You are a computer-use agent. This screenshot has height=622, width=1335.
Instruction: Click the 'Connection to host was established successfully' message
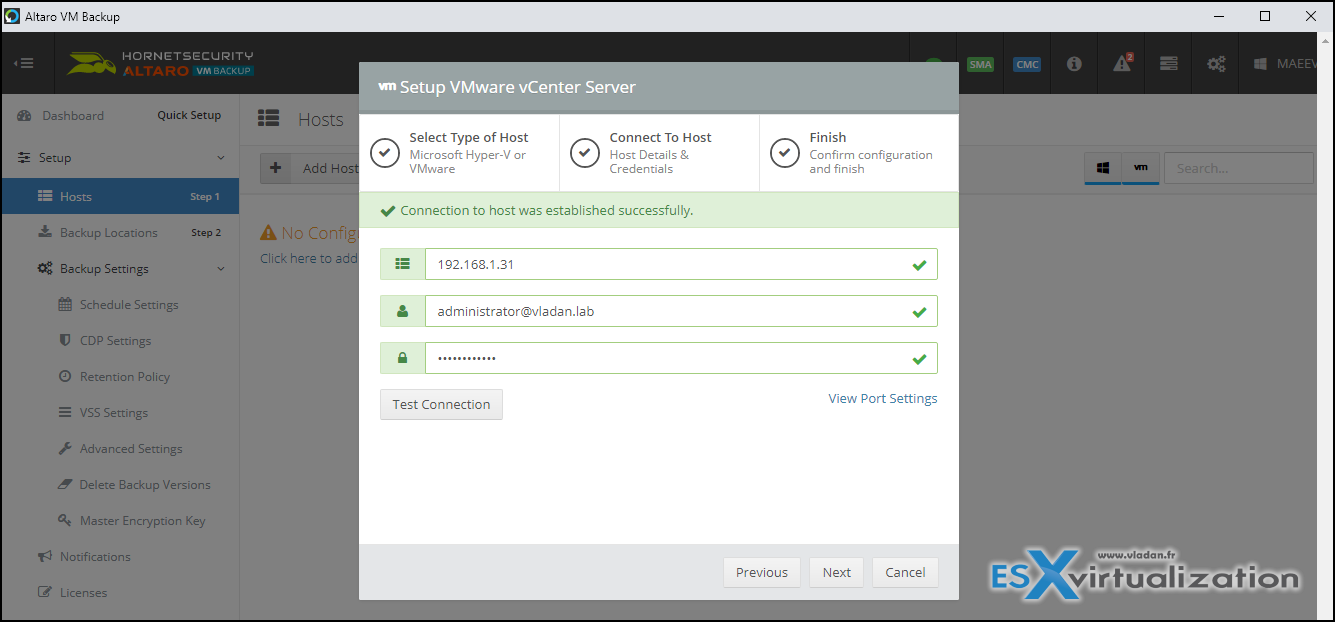pyautogui.click(x=547, y=210)
